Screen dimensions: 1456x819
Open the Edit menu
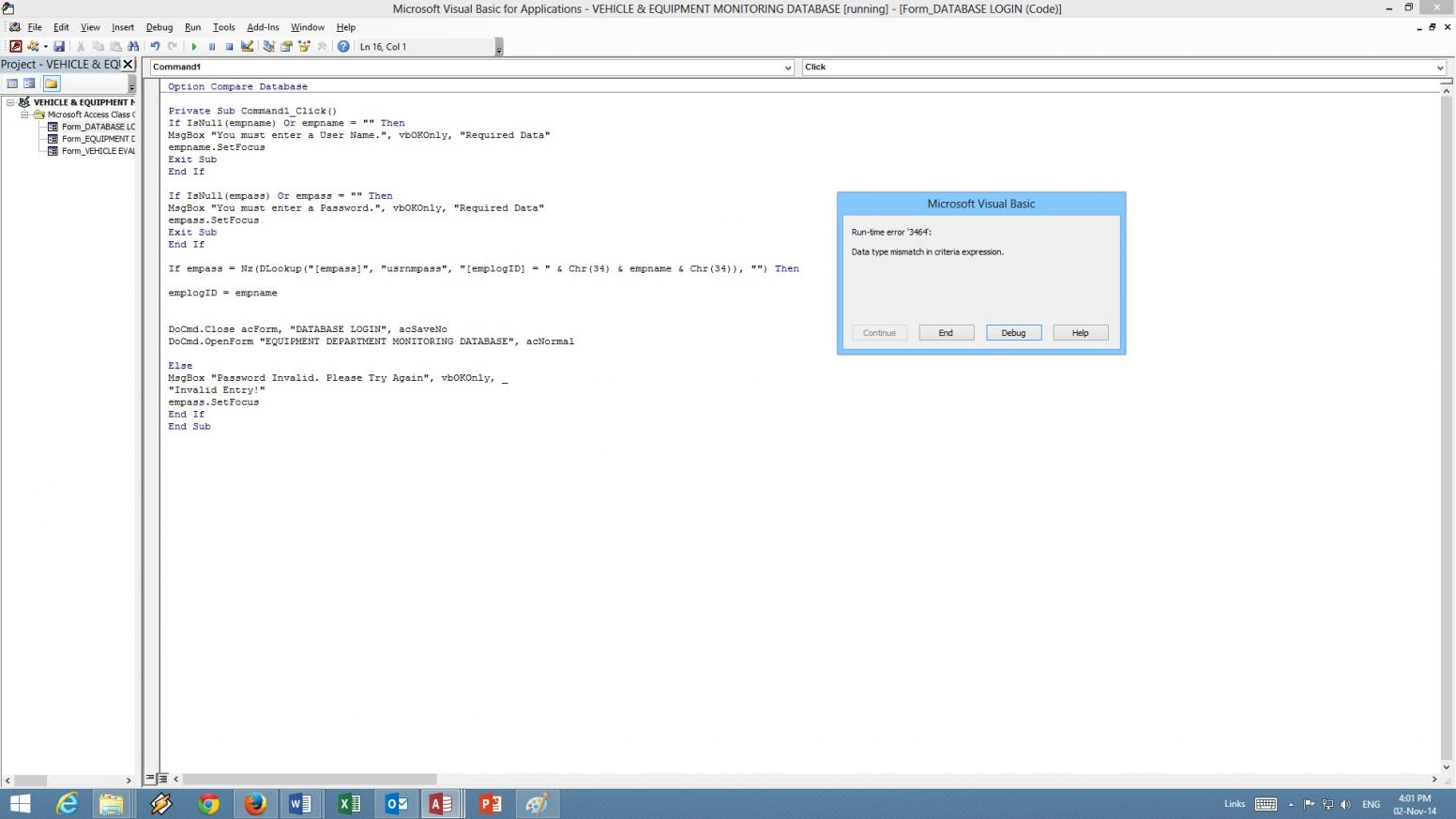(61, 27)
